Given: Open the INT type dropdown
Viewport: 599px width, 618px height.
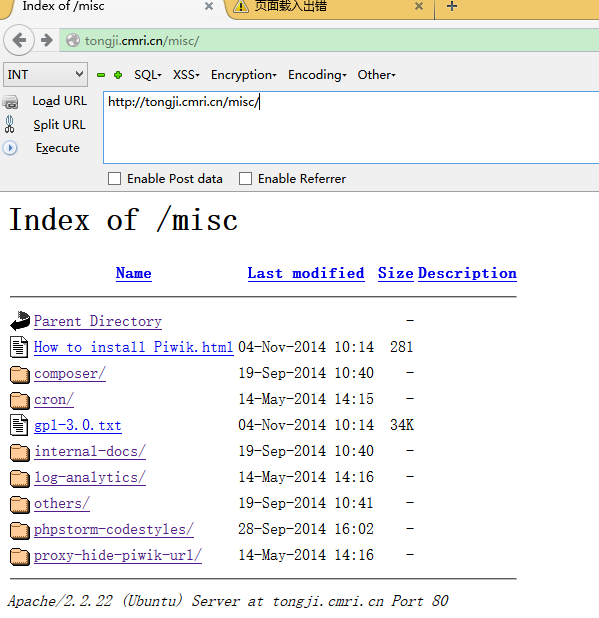Looking at the screenshot, I should tap(45, 74).
